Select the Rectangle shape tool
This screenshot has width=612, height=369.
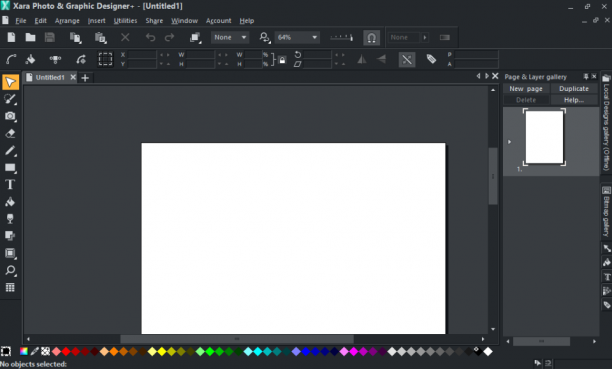[x=10, y=168]
